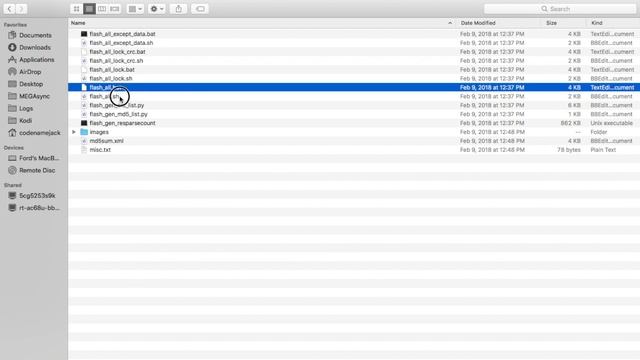This screenshot has width=640, height=360.
Task: Click the Folder kind cell
Action: [x=599, y=132]
